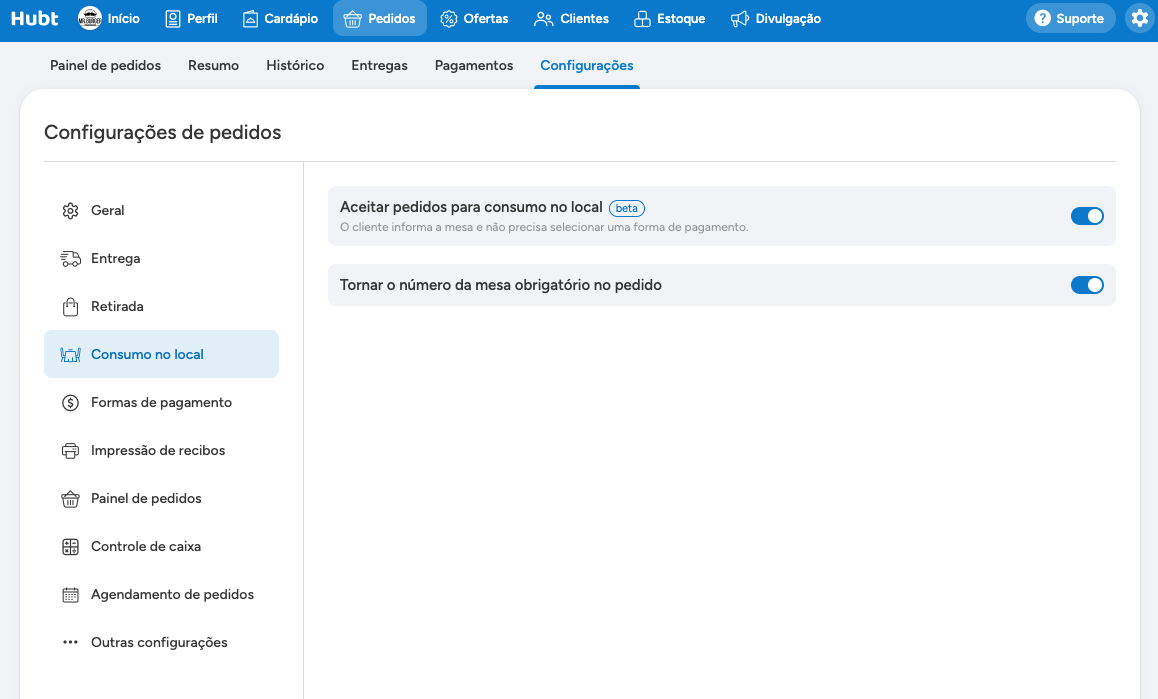Viewport: 1158px width, 699px height.
Task: Click the Suporte button
Action: pos(1070,18)
